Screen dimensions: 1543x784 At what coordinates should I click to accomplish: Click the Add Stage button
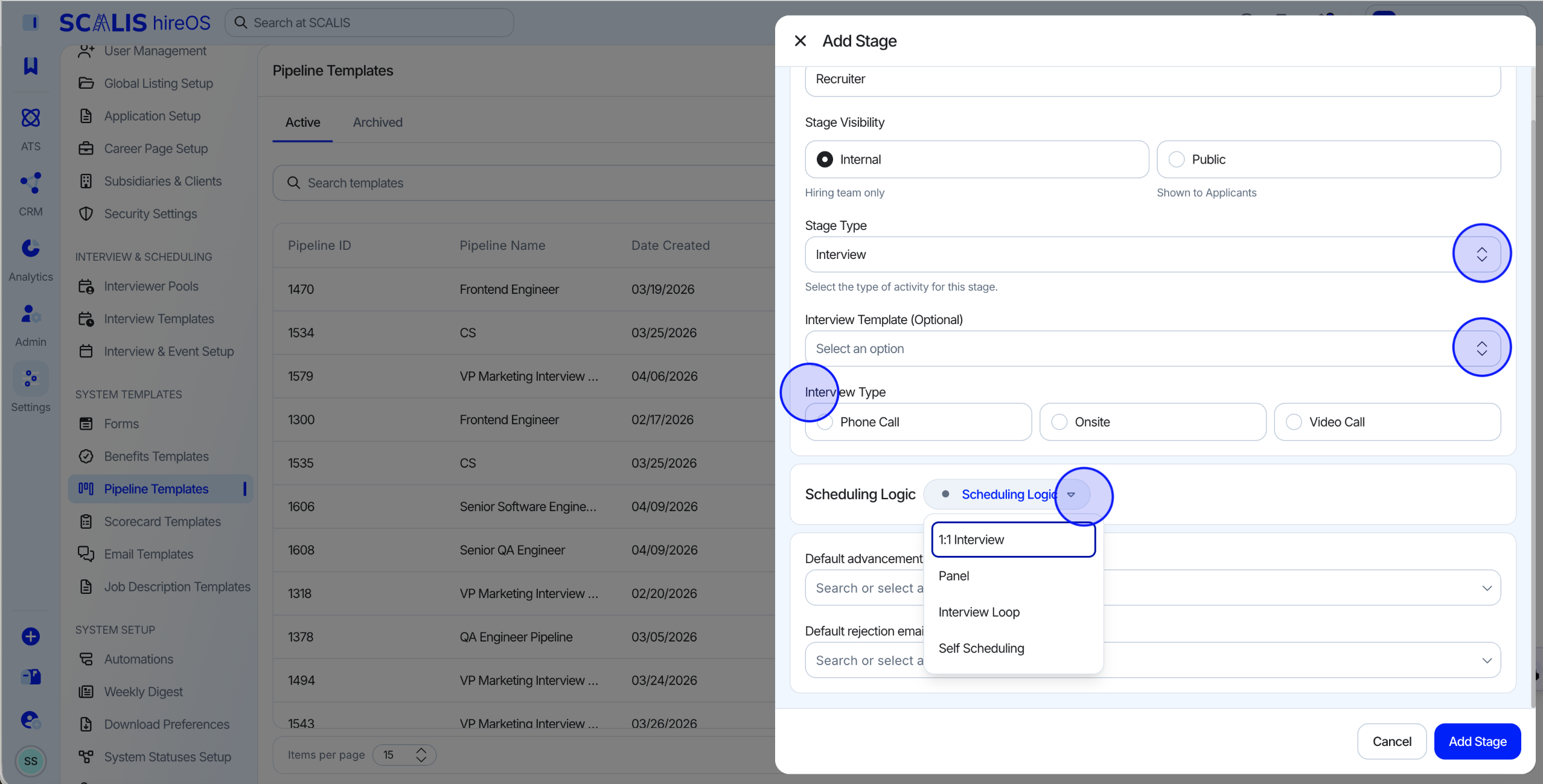click(1477, 742)
